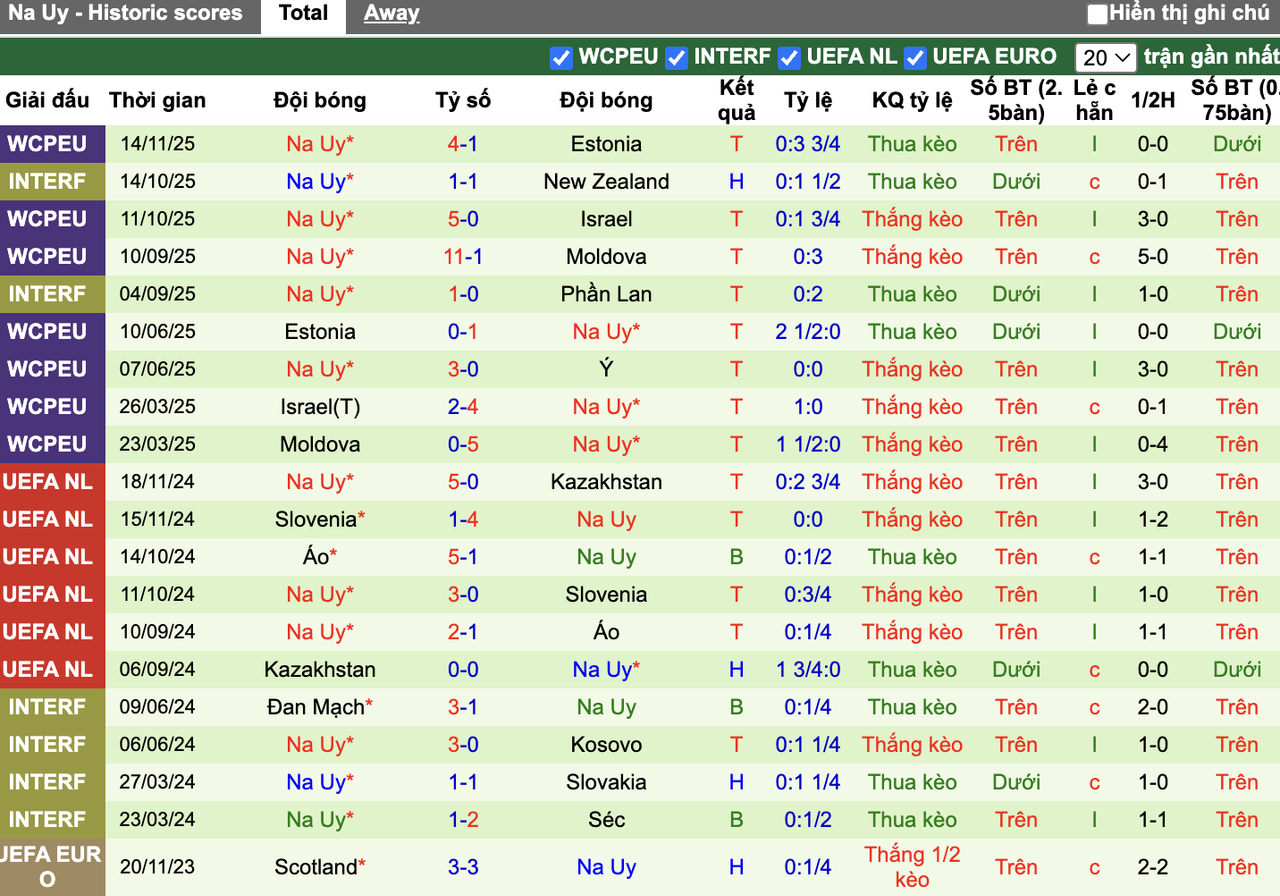
Task: Click the "Thời gian" column header
Action: (158, 100)
